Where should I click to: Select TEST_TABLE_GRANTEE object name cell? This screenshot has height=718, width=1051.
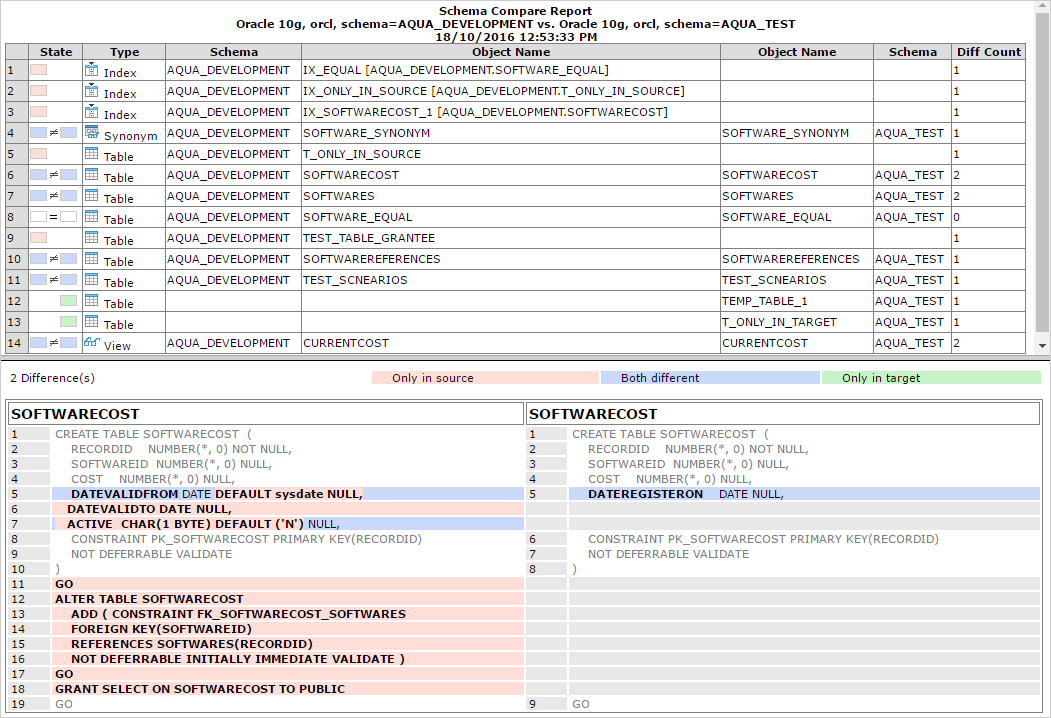click(511, 238)
